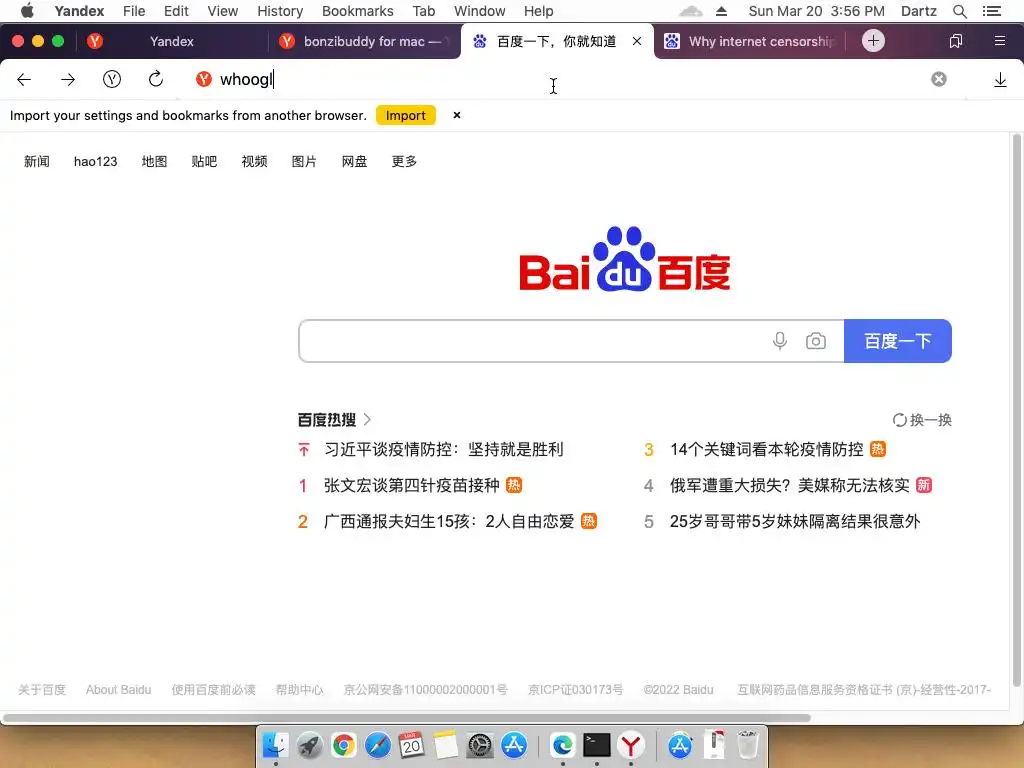Image resolution: width=1024 pixels, height=768 pixels.
Task: Click the eject icon in menu bar
Action: (721, 11)
